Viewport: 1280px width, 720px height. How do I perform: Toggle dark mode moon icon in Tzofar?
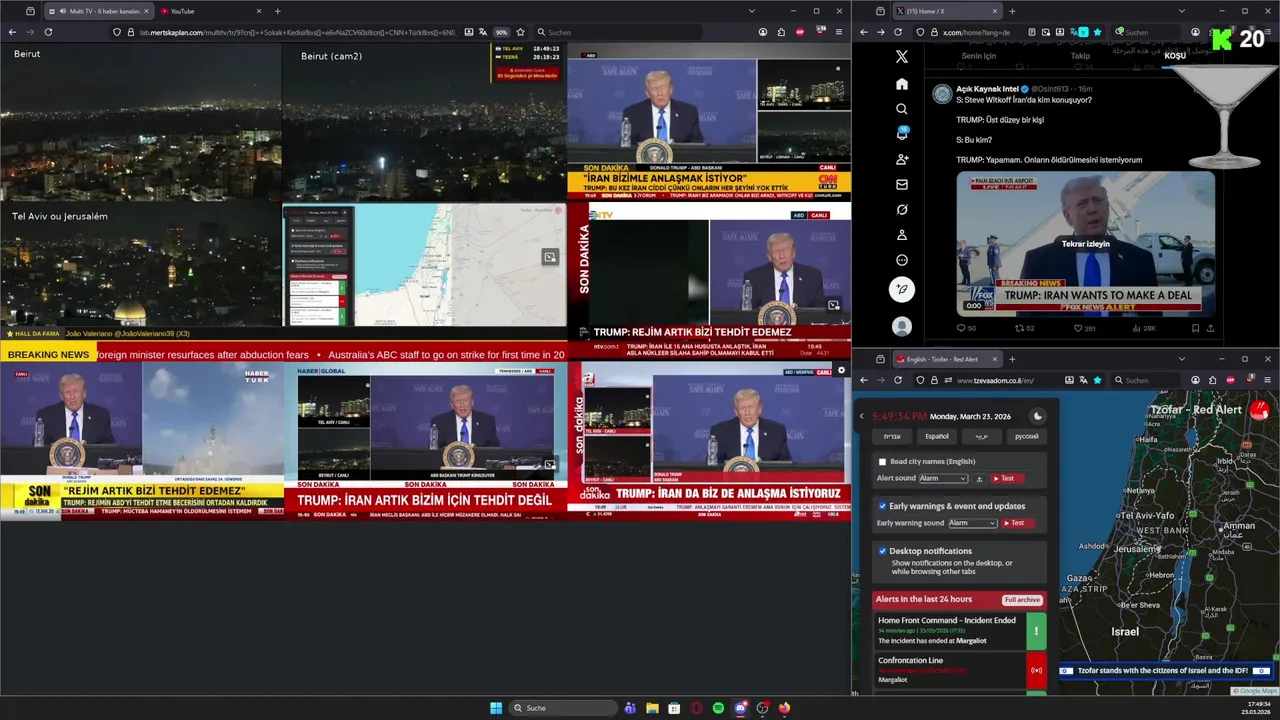[x=1037, y=416]
